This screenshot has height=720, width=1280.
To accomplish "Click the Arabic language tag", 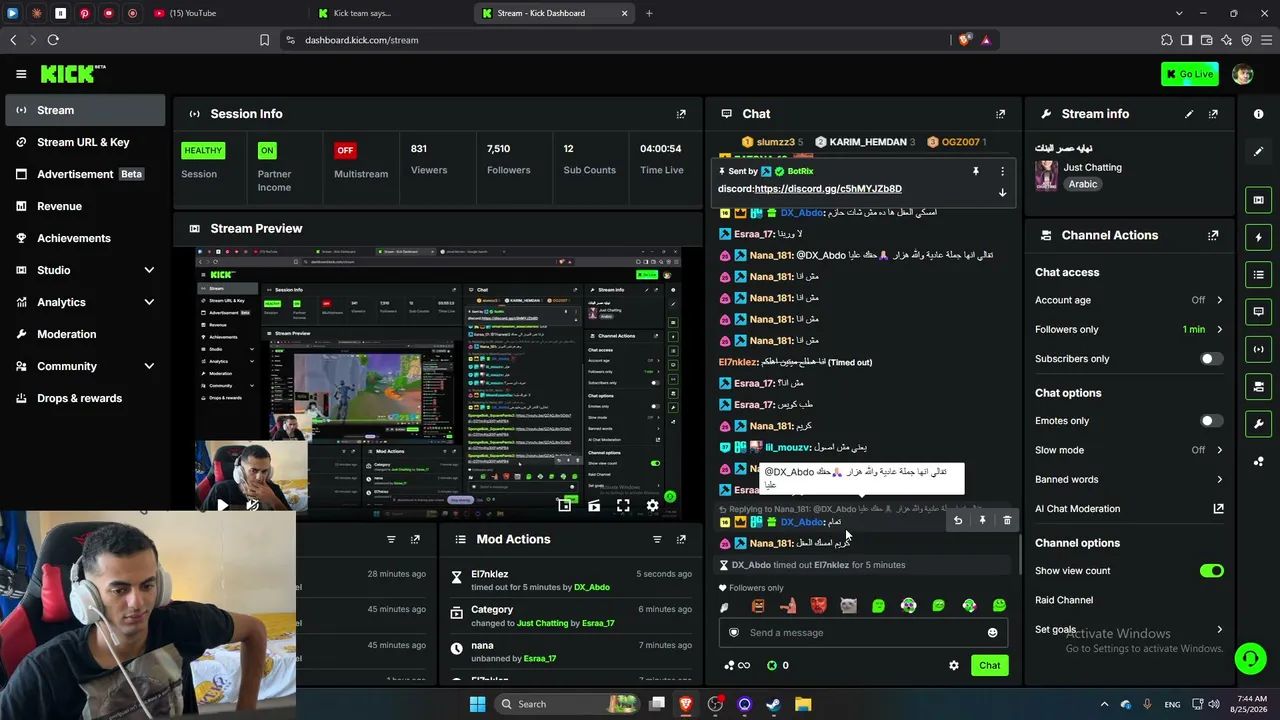I will (x=1083, y=184).
